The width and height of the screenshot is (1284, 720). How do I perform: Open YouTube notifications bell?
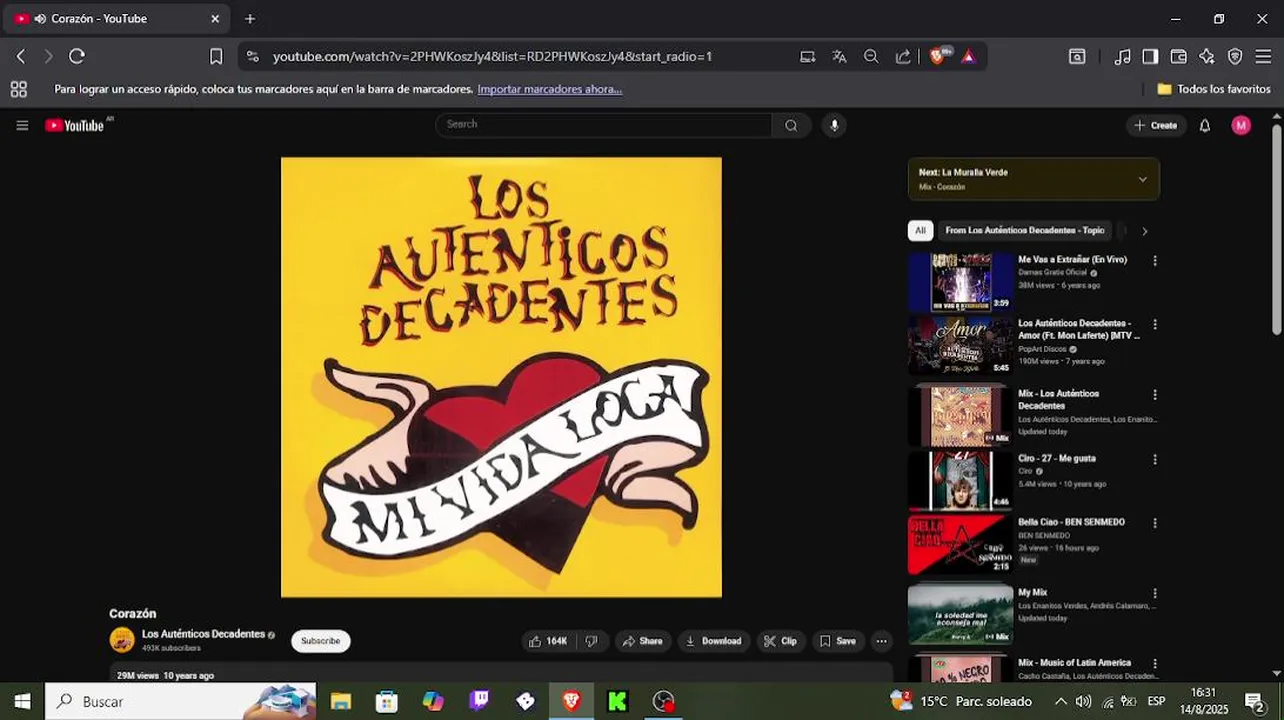1205,125
